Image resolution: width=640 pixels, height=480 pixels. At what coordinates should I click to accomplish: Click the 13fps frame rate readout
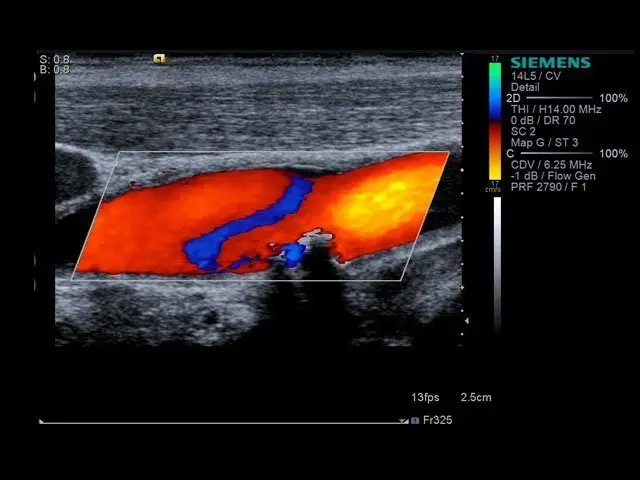[427, 398]
